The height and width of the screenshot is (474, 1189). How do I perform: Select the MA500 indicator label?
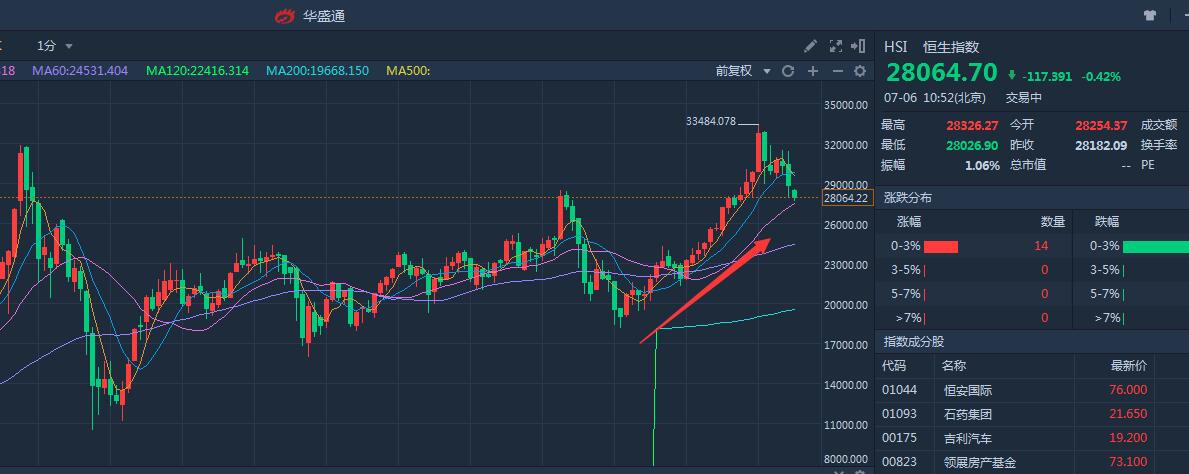408,71
